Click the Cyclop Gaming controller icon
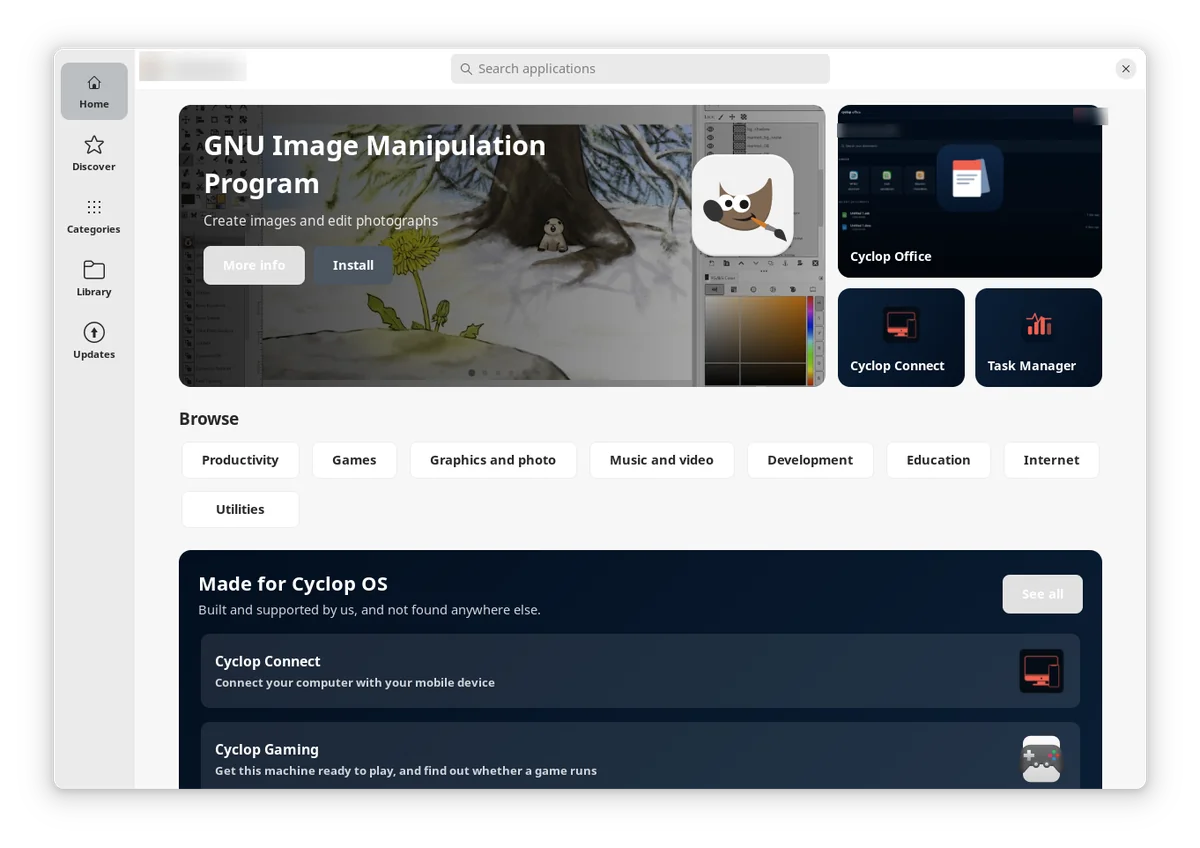This screenshot has width=1200, height=848. 1041,759
